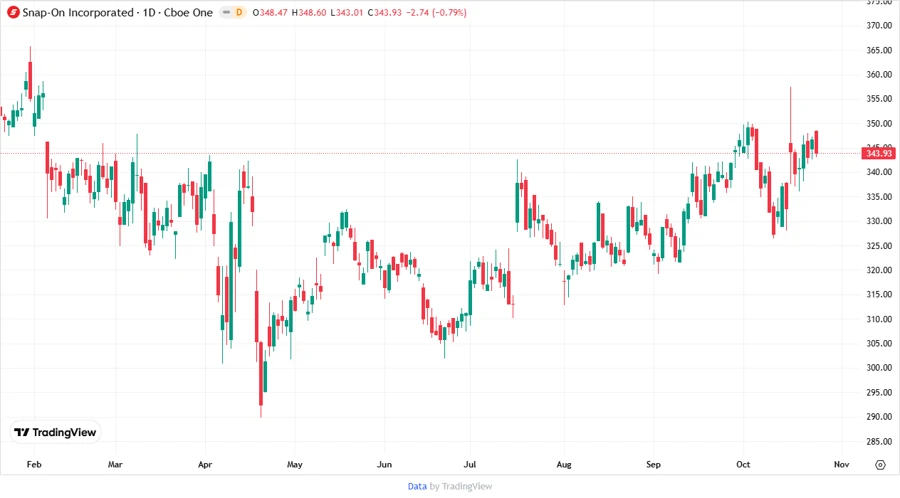Click the 343.93 current price label
Image resolution: width=900 pixels, height=498 pixels.
[879, 153]
